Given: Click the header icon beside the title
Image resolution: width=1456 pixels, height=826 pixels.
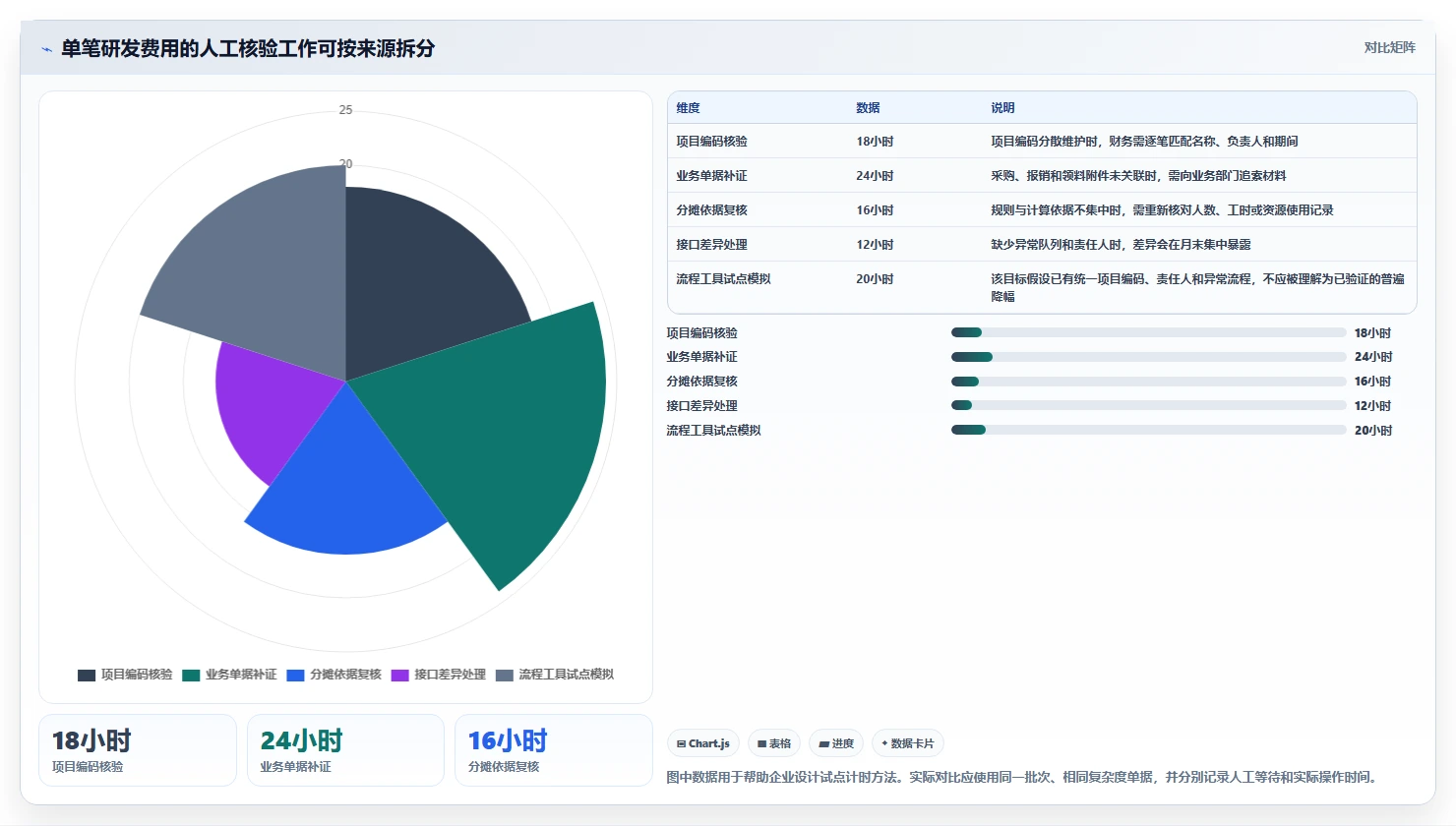Looking at the screenshot, I should tap(46, 49).
